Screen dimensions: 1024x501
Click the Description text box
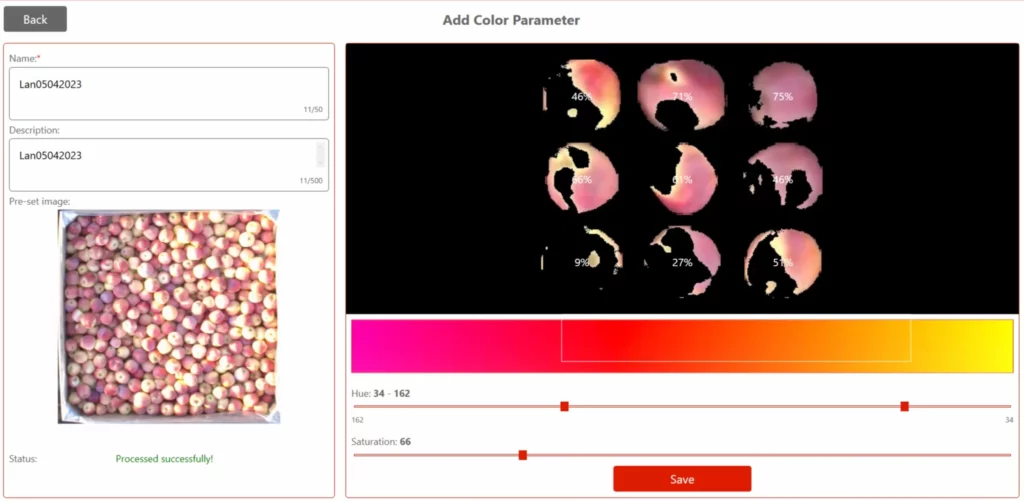[x=160, y=164]
